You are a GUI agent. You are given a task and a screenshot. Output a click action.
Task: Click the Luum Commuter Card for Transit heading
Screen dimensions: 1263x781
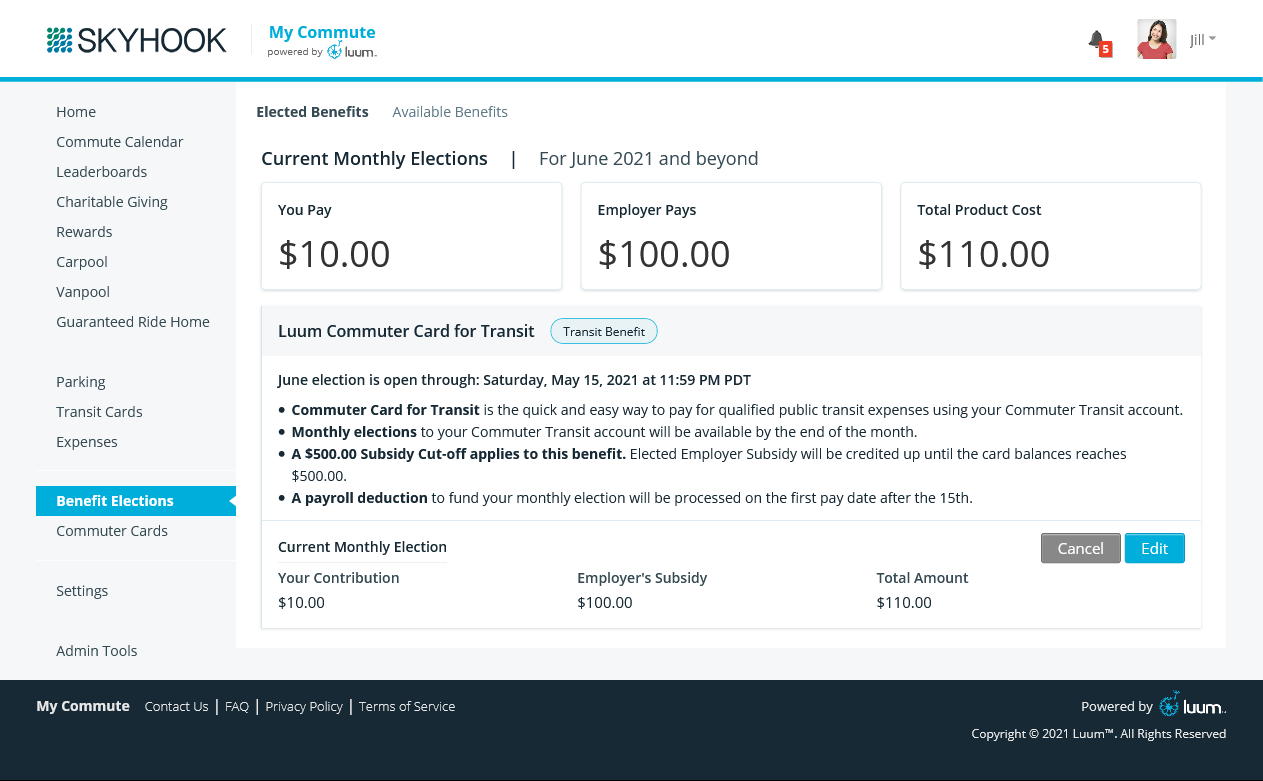coord(406,331)
